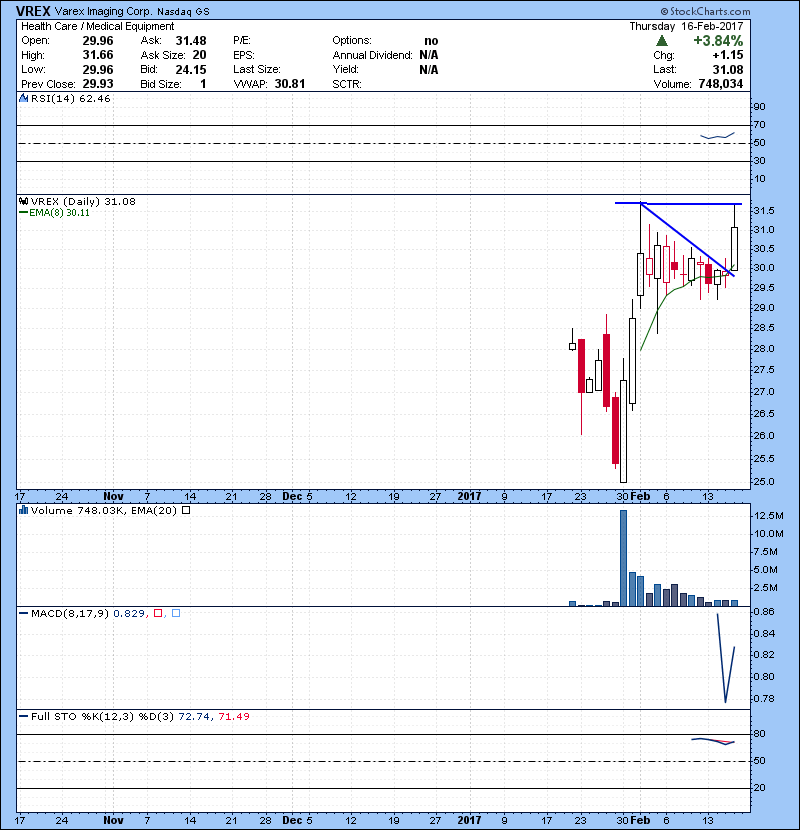Click the +3.84% percent change value
Image resolution: width=800 pixels, height=830 pixels.
click(718, 41)
